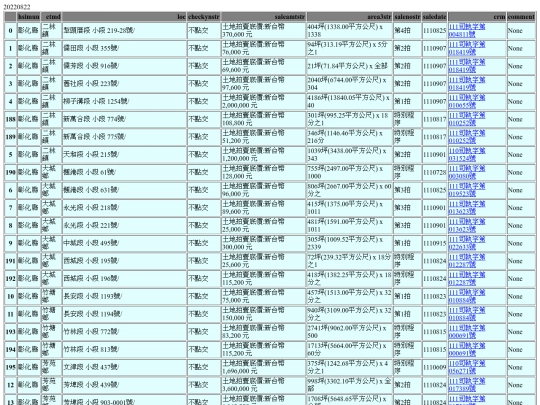Open the crm link in row 192
The image size is (540, 405).
point(467,279)
